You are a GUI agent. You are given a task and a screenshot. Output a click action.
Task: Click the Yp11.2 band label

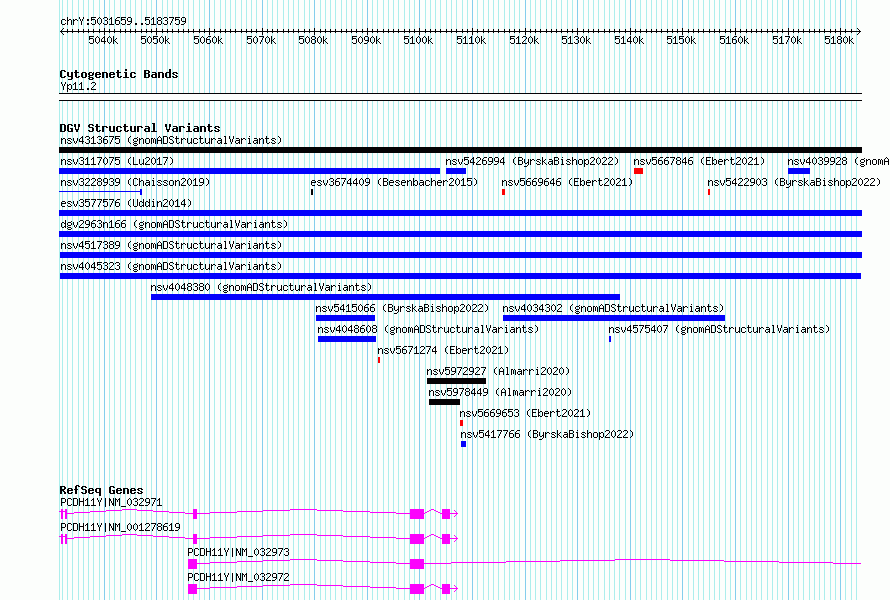coord(78,86)
